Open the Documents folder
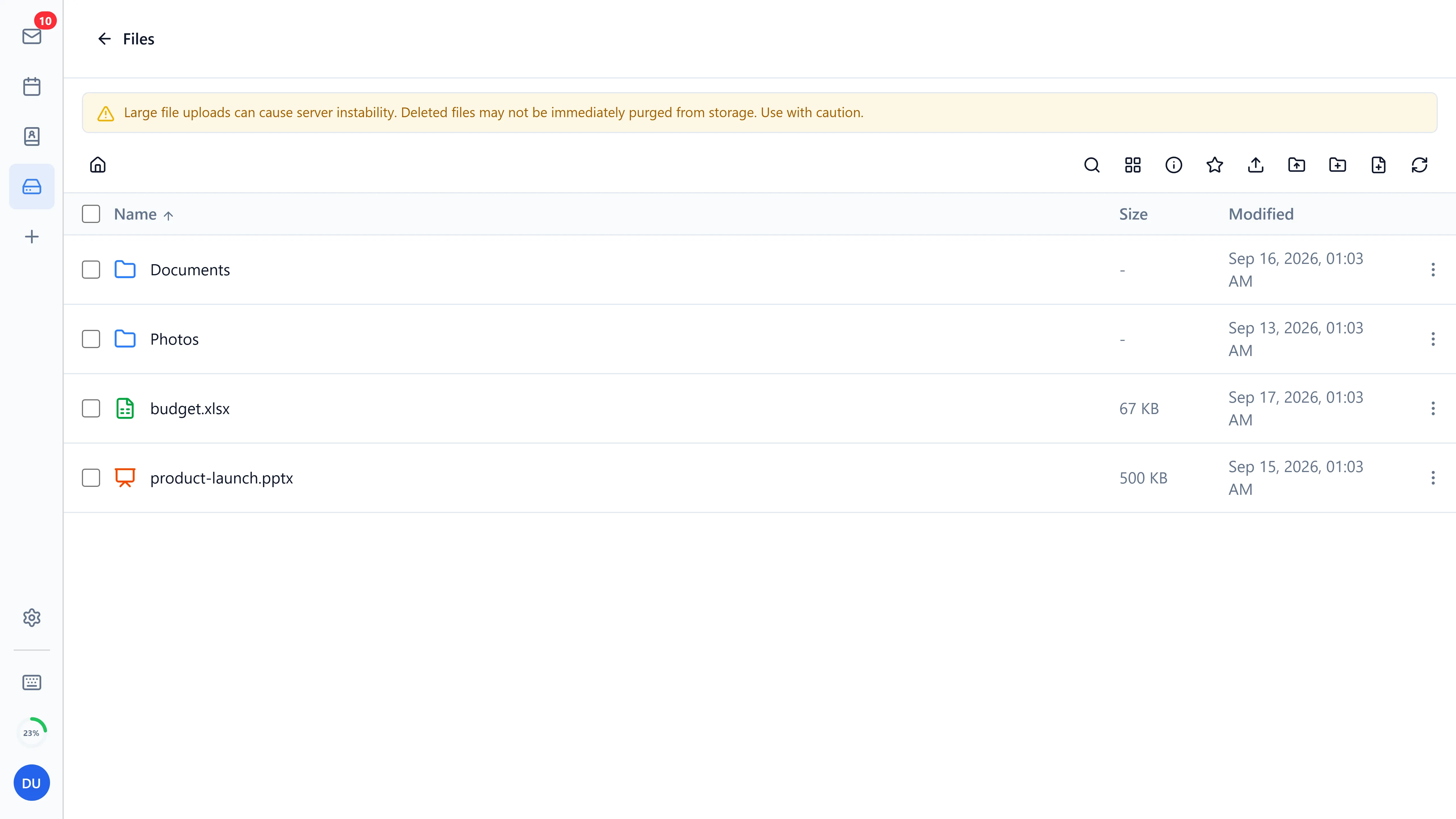Viewport: 1456px width, 819px height. pyautogui.click(x=190, y=270)
